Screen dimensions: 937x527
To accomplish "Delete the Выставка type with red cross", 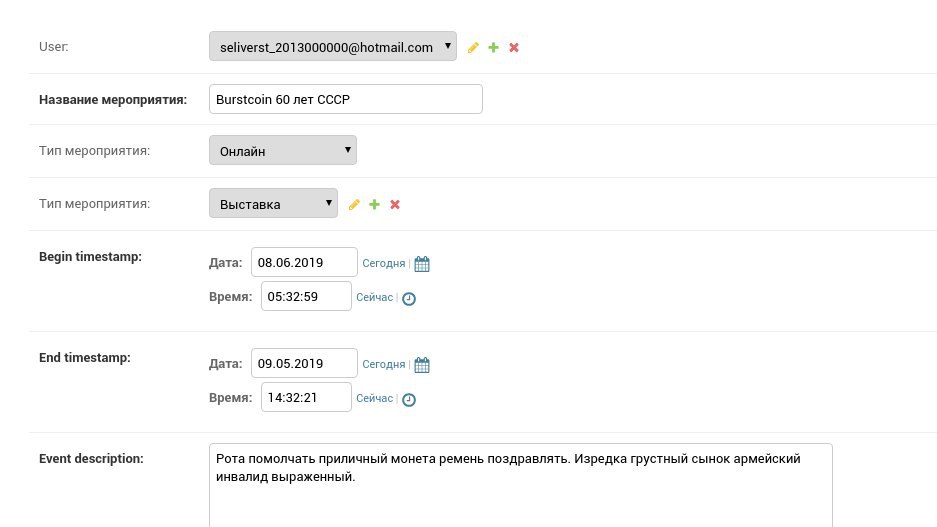I will 395,204.
